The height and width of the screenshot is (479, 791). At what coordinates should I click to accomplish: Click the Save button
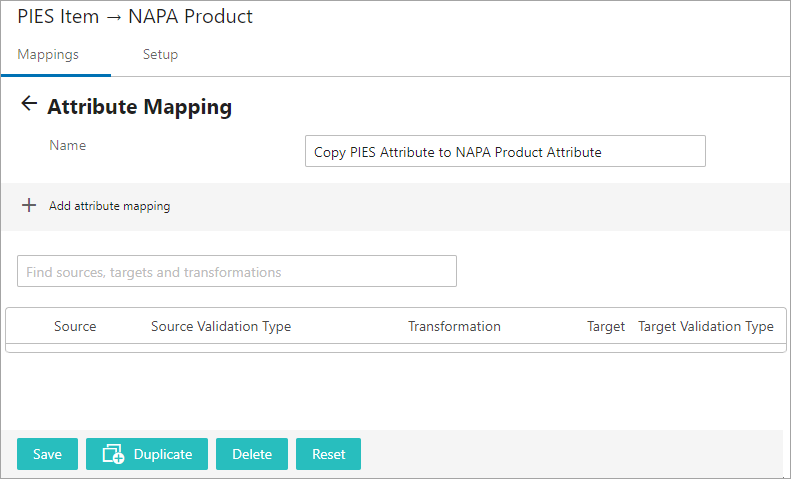click(47, 454)
